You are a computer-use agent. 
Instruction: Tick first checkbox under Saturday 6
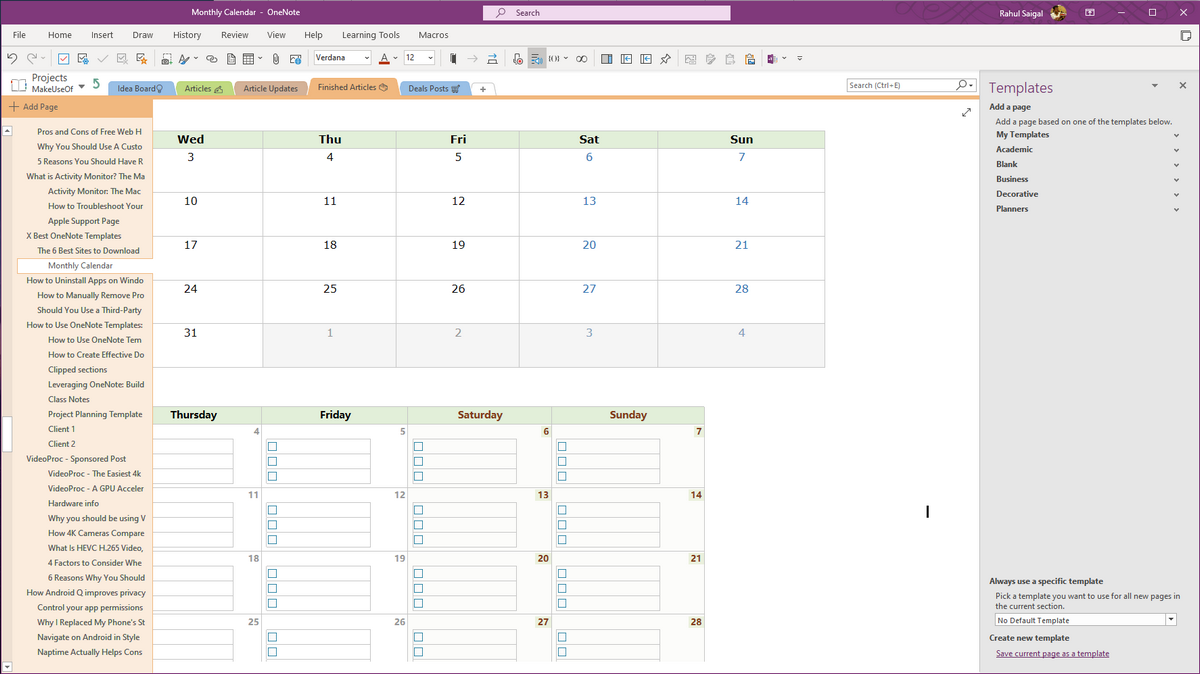pyautogui.click(x=418, y=446)
